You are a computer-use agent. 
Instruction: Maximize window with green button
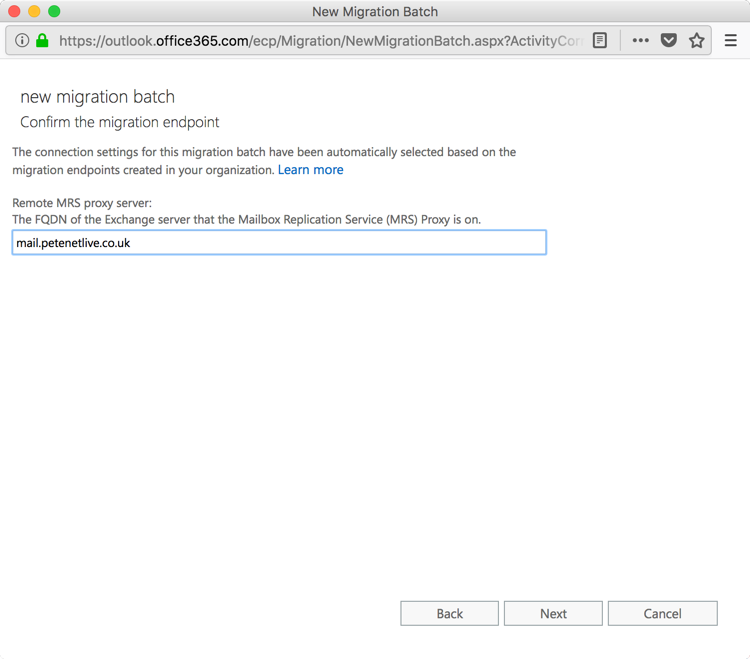(55, 11)
